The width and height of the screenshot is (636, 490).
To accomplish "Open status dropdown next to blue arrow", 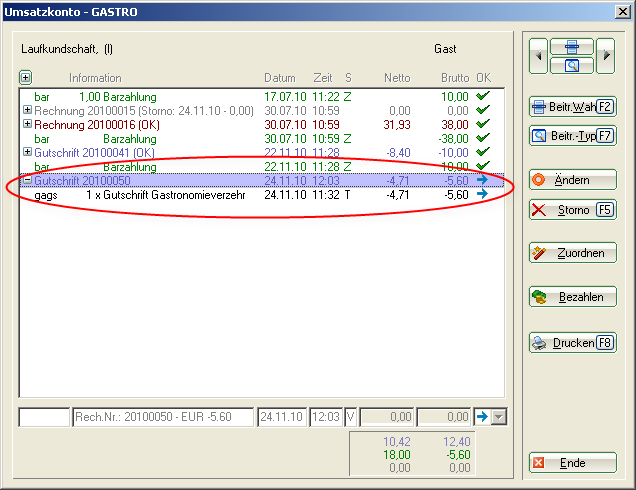I will (x=499, y=417).
